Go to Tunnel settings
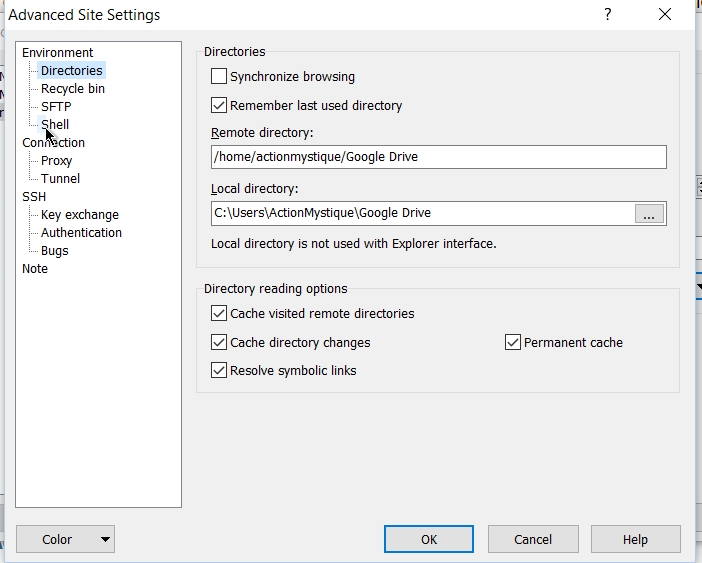This screenshot has height=563, width=702. coord(60,178)
